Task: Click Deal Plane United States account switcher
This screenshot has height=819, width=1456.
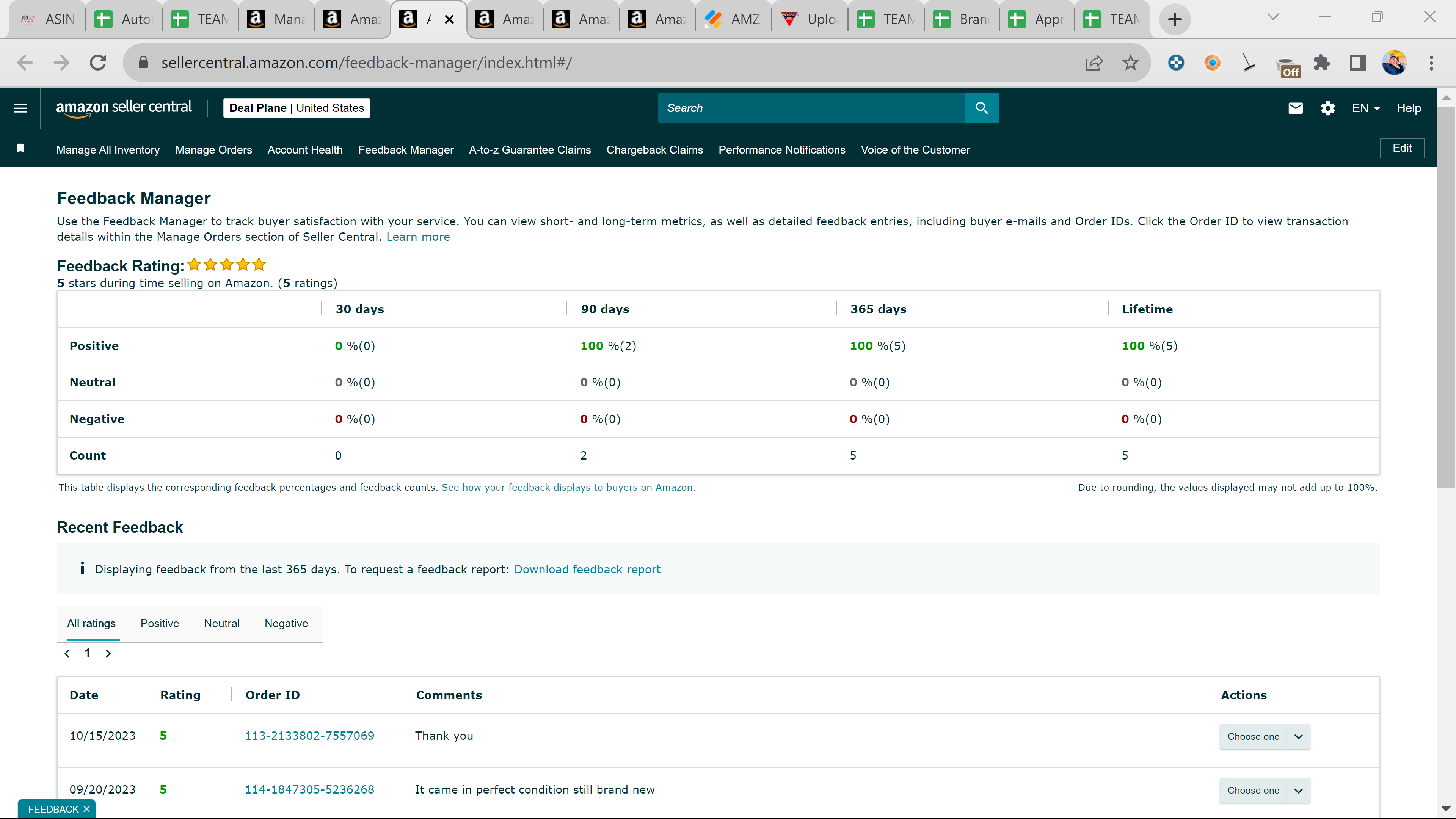Action: point(297,108)
